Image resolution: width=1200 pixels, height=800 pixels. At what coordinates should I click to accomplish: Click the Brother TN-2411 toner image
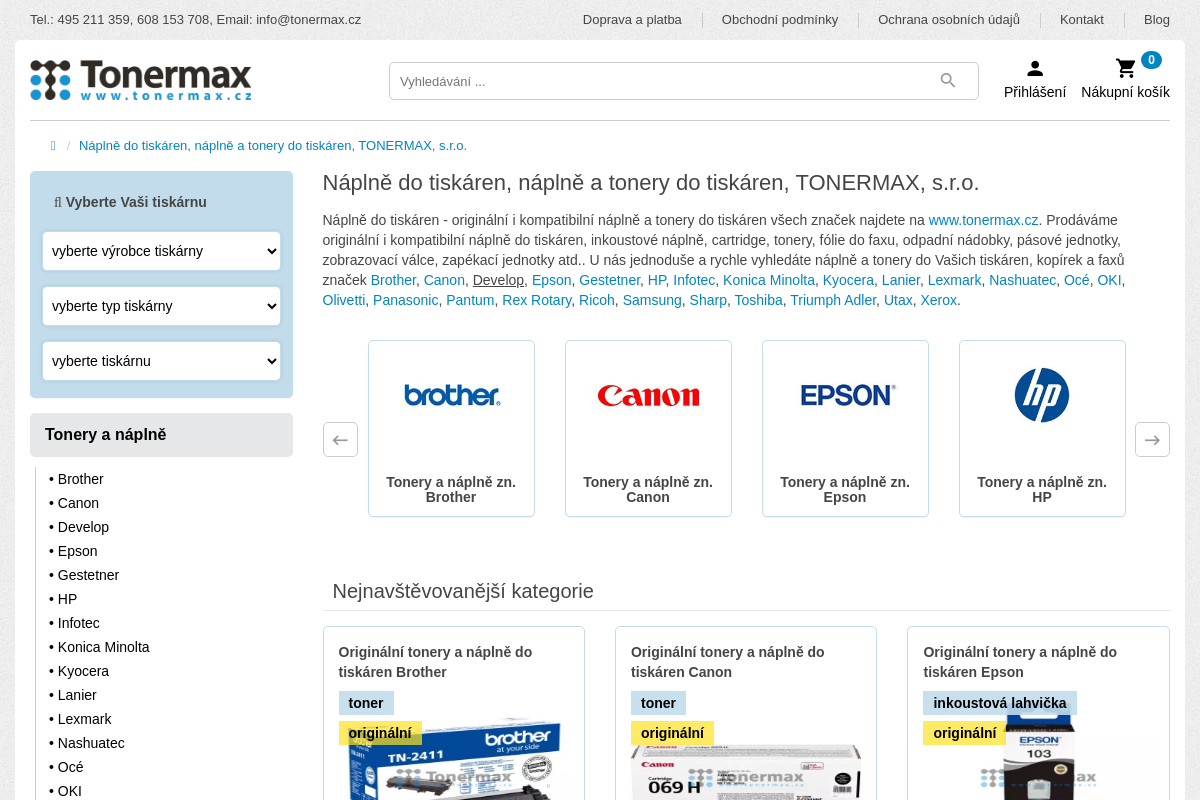(454, 760)
